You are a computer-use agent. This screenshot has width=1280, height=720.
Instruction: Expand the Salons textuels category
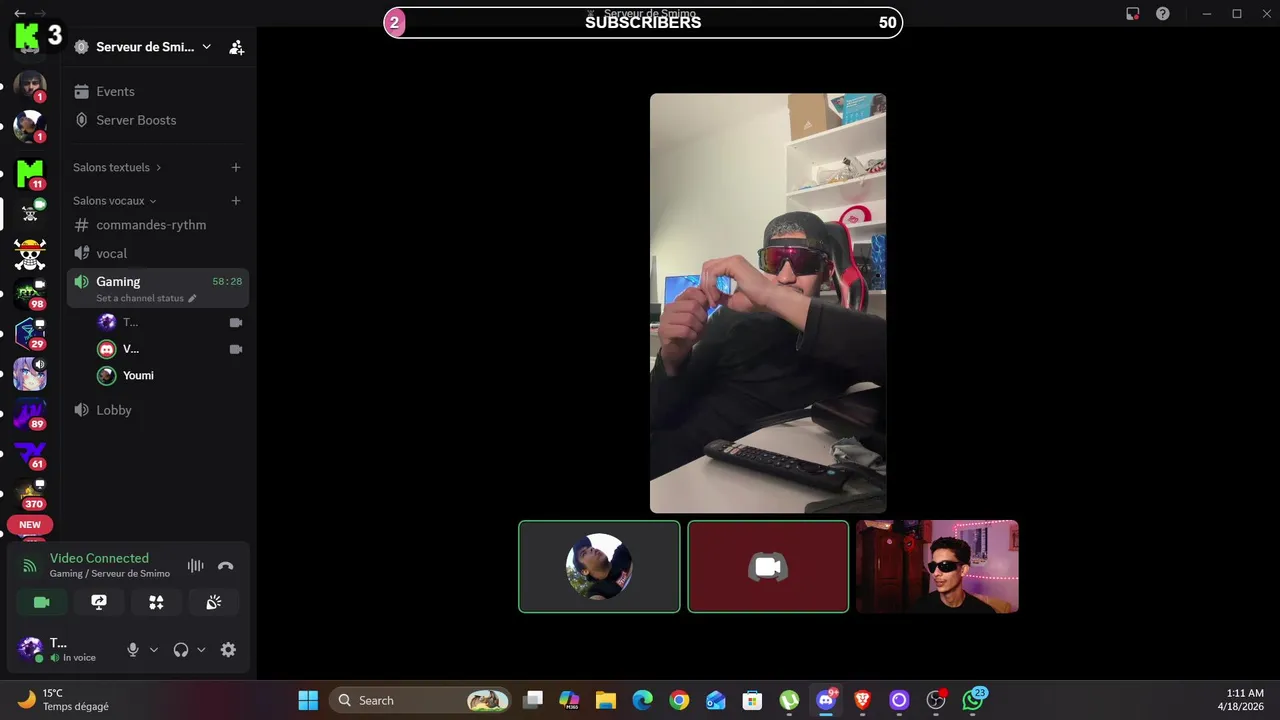117,167
